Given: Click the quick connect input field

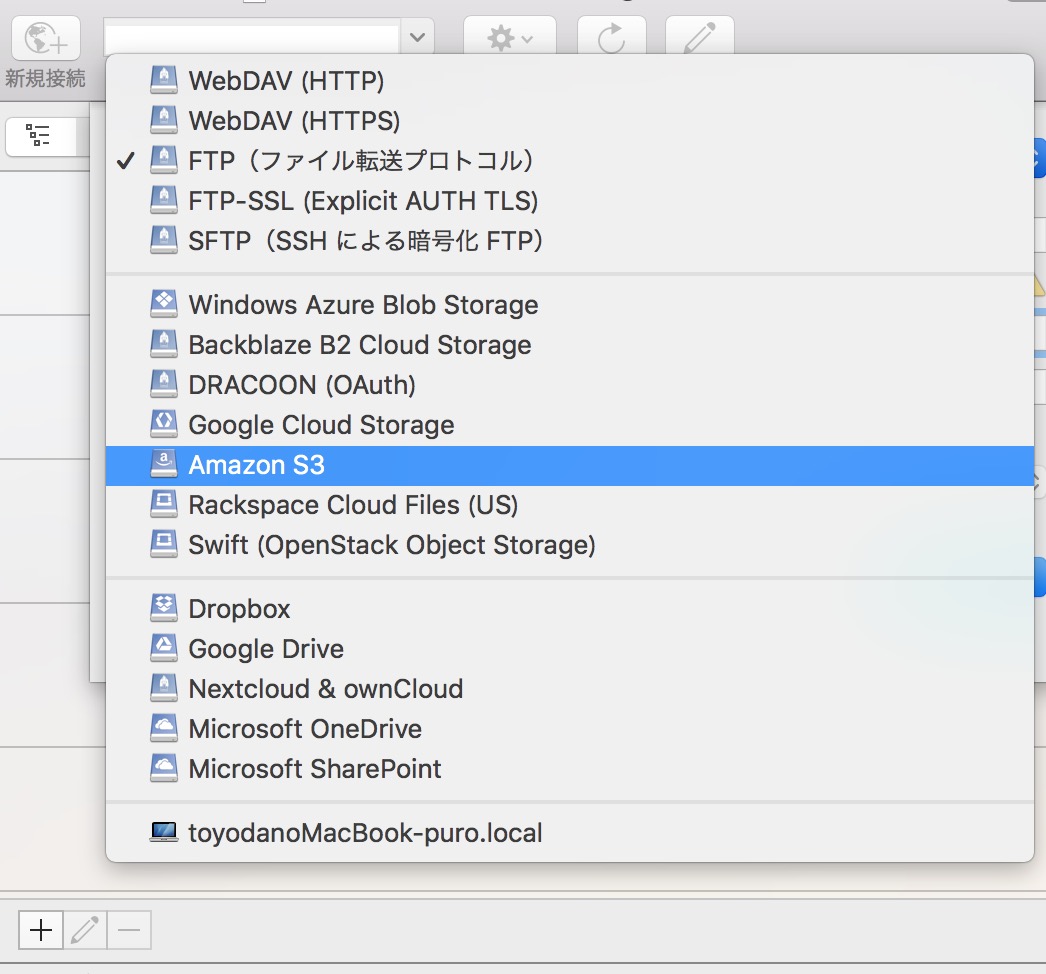Looking at the screenshot, I should tap(252, 37).
